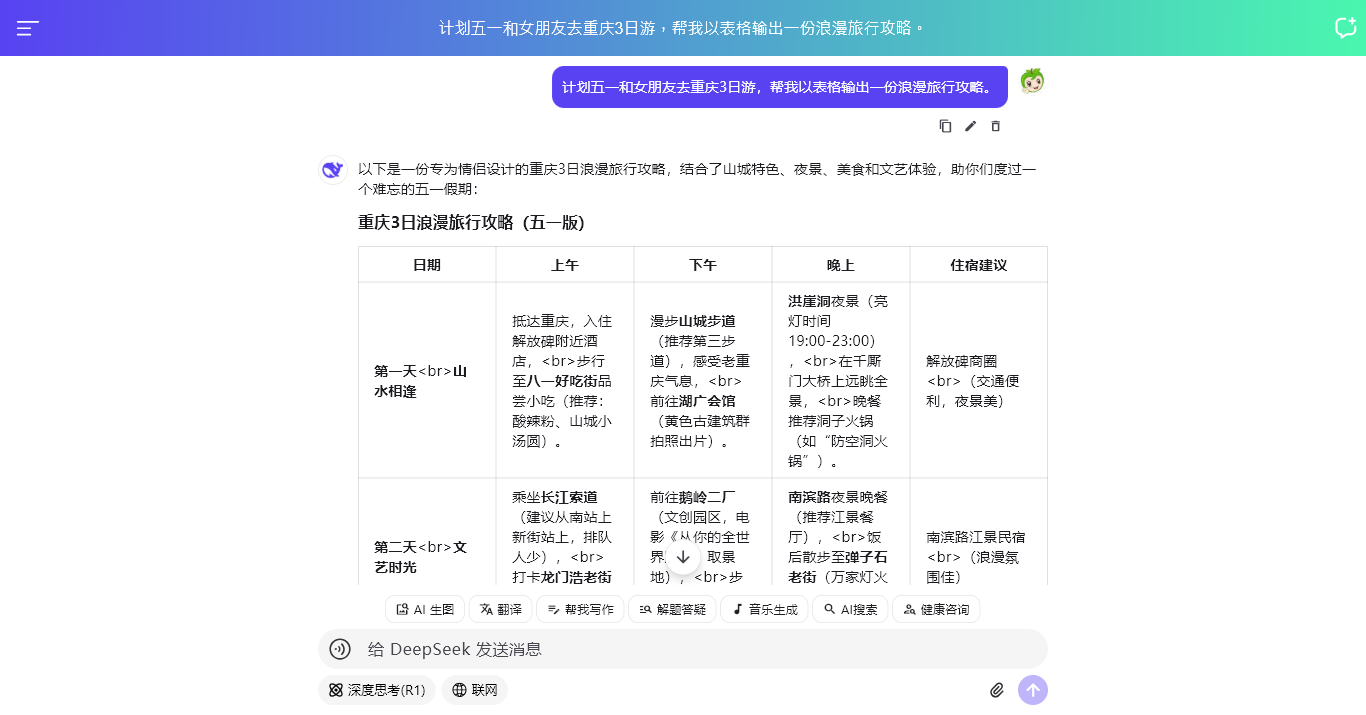Copy the user message using copy icon
Viewport: 1366px width, 715px height.
pos(945,126)
